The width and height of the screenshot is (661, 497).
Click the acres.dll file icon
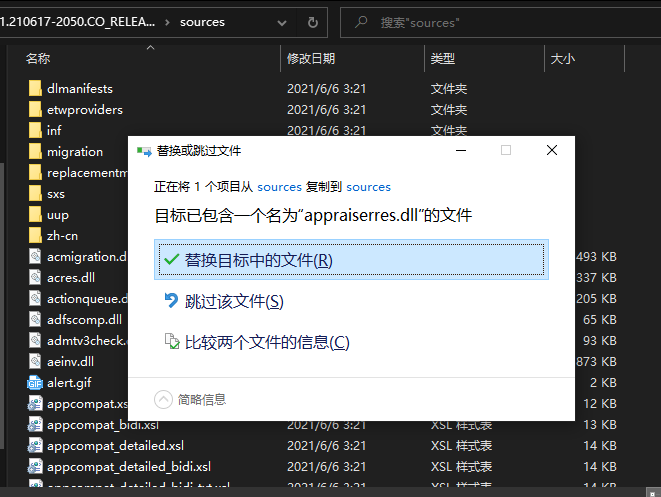[x=35, y=278]
